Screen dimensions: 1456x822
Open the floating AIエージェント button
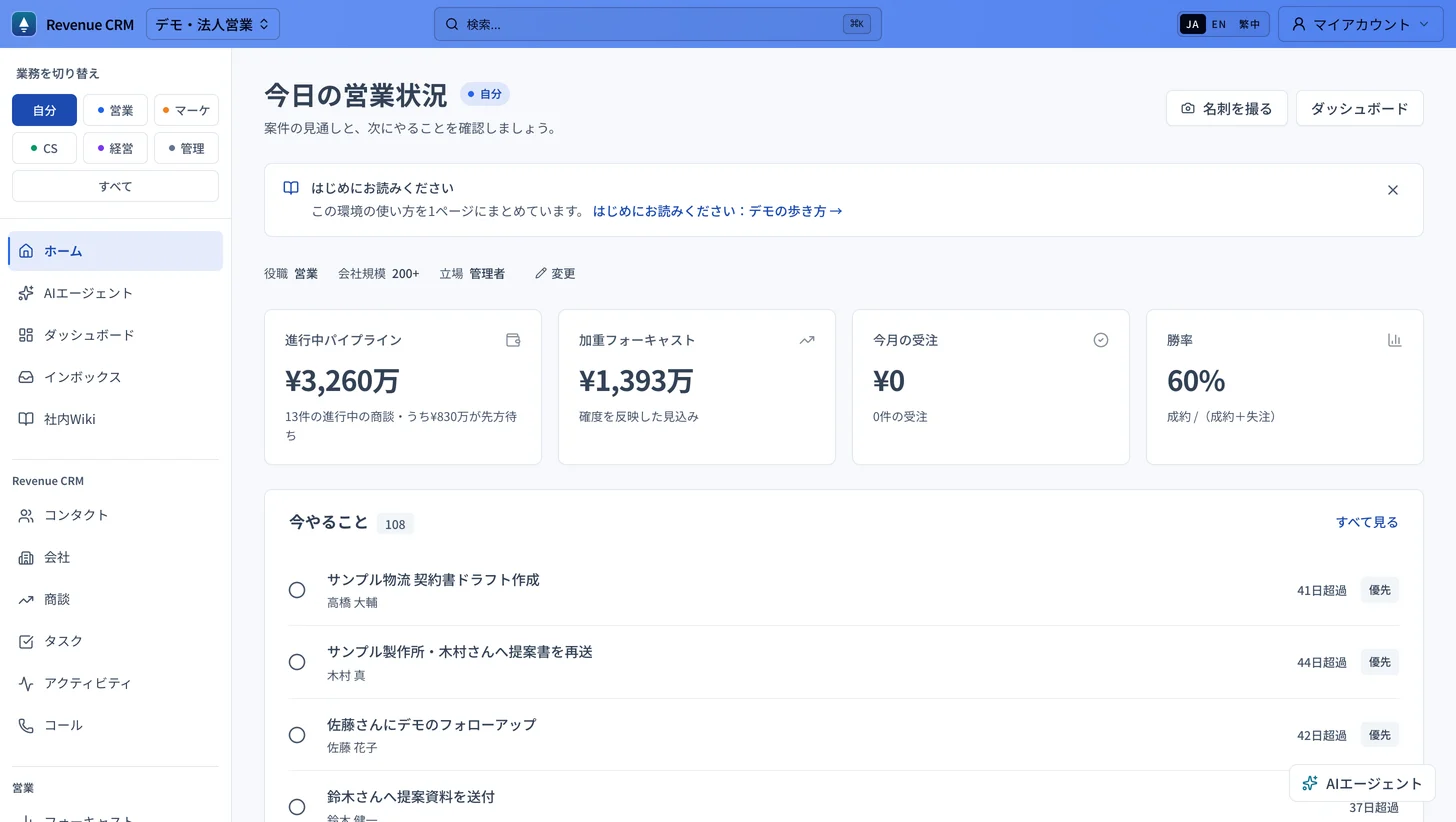[x=1362, y=783]
